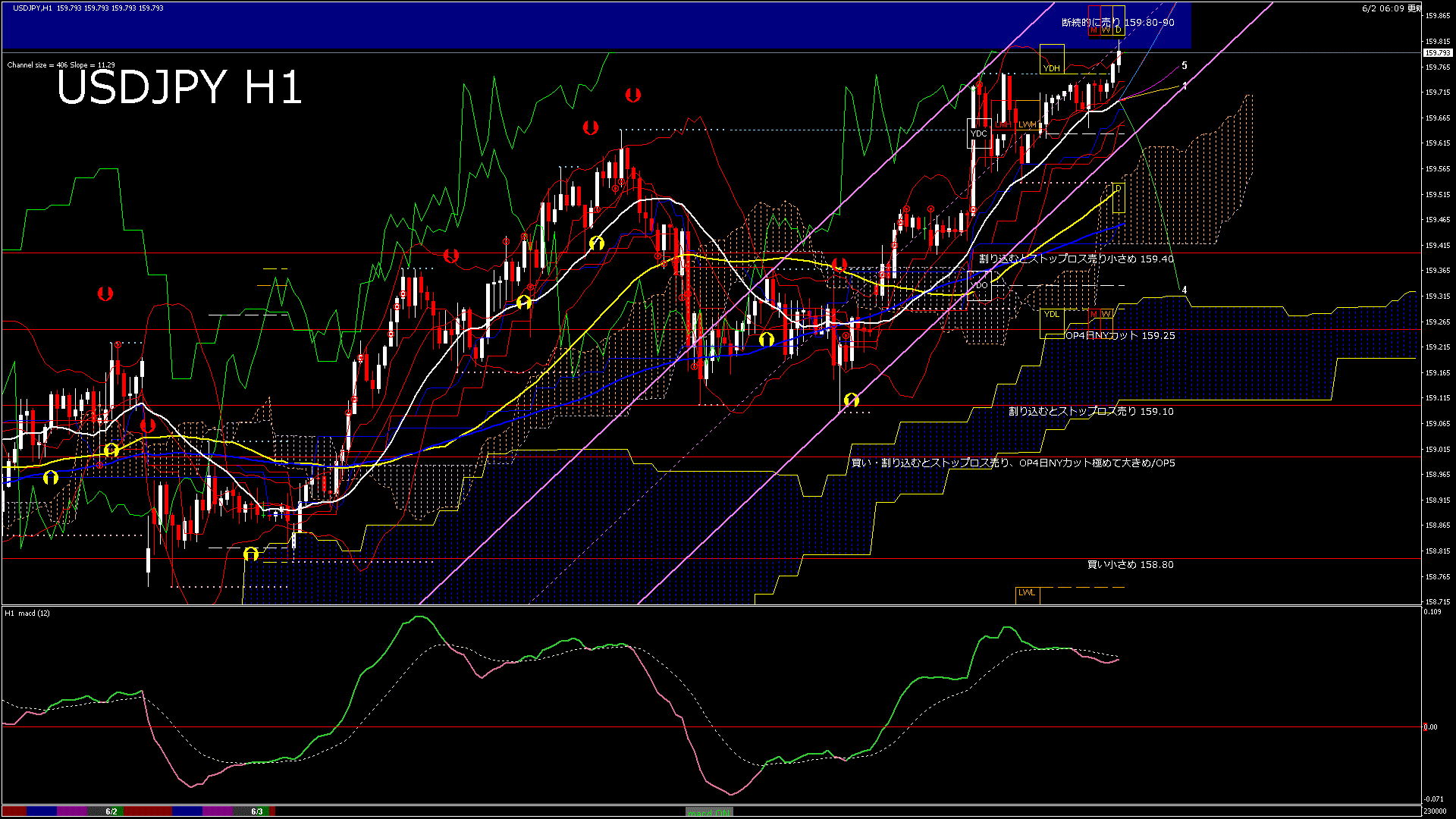1456x819 pixels.
Task: Click the 159.865 price axis label
Action: coord(1438,16)
